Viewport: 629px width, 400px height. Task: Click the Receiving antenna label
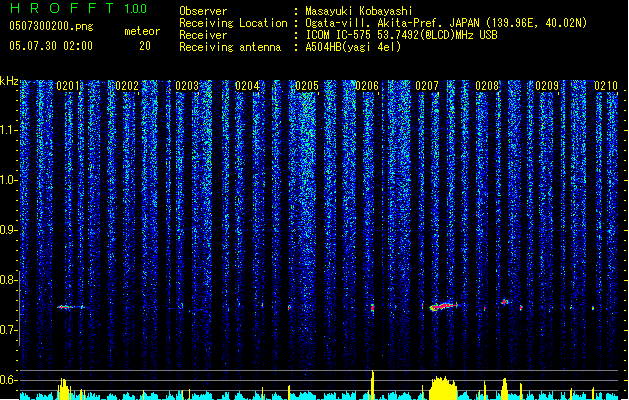230,47
